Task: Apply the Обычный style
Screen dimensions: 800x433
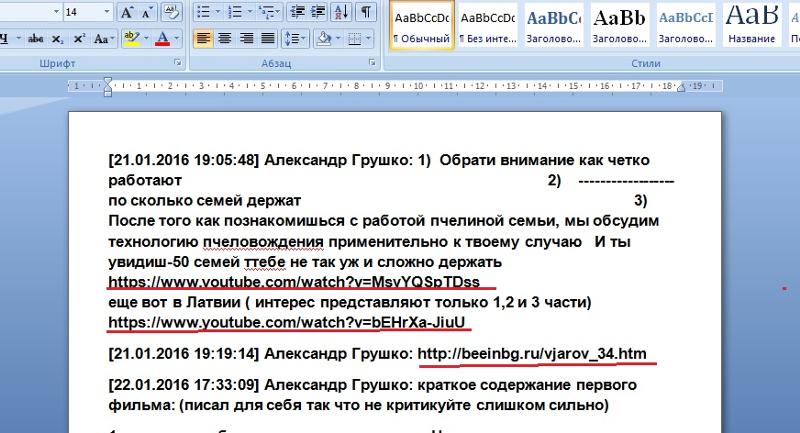Action: (x=422, y=26)
